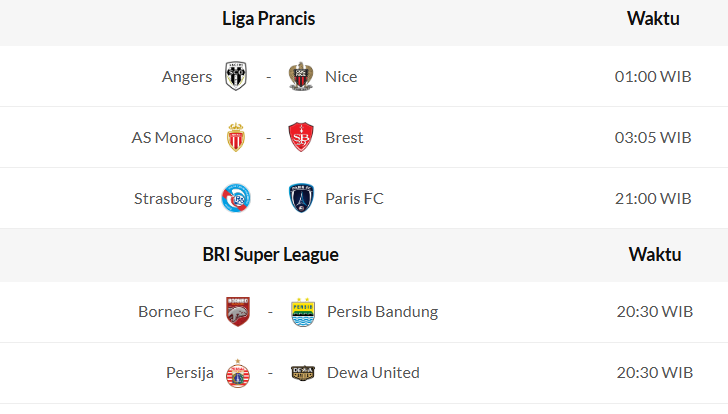Click the Nice club crest

pyautogui.click(x=301, y=76)
